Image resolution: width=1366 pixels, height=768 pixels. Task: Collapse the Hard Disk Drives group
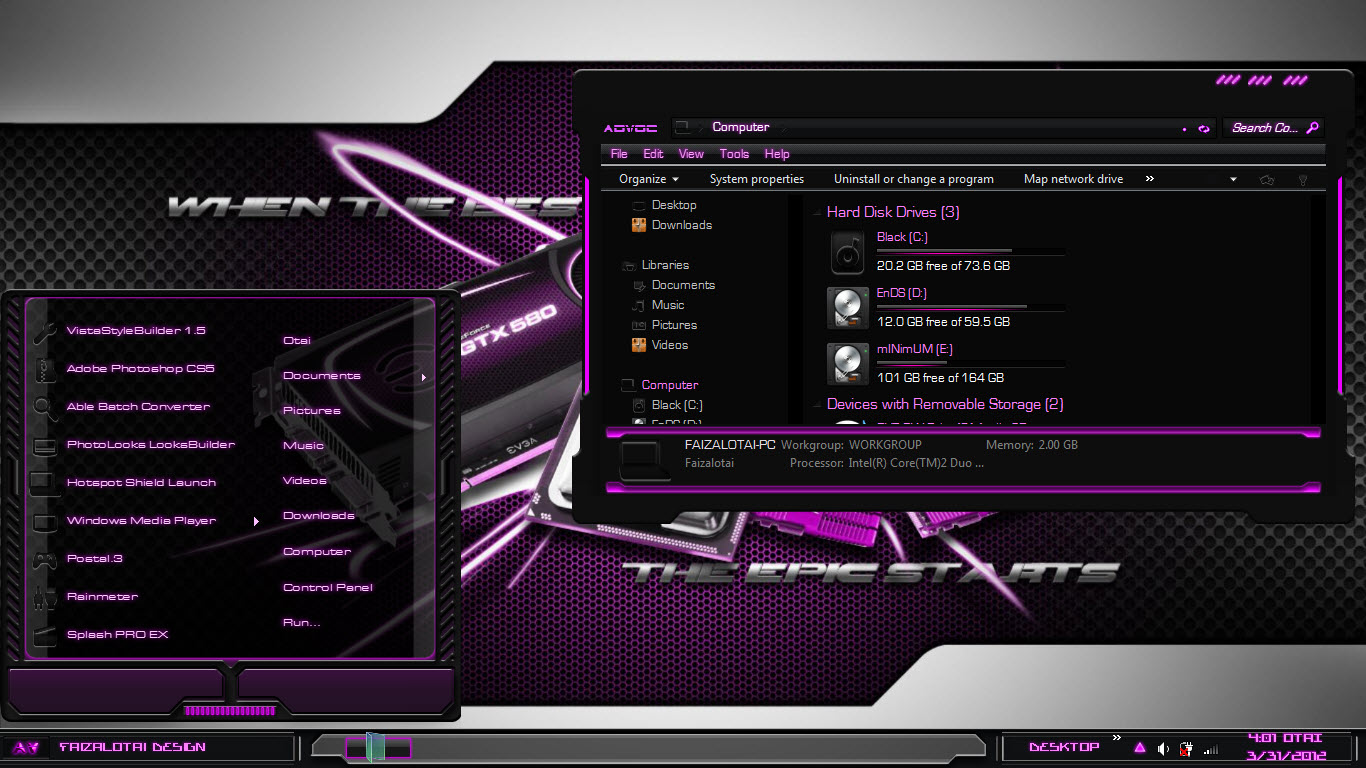point(816,213)
